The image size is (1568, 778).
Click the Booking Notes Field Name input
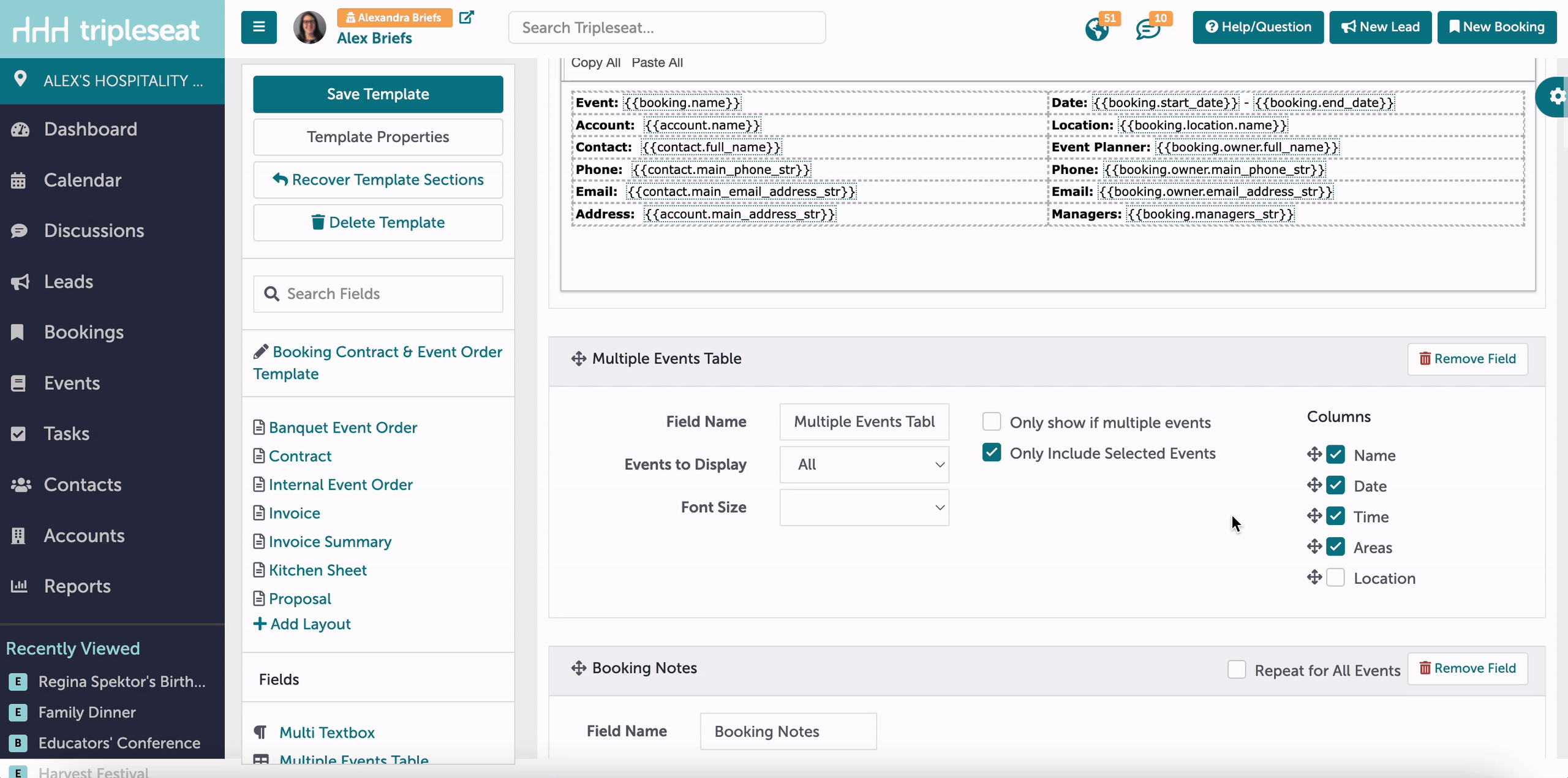788,731
